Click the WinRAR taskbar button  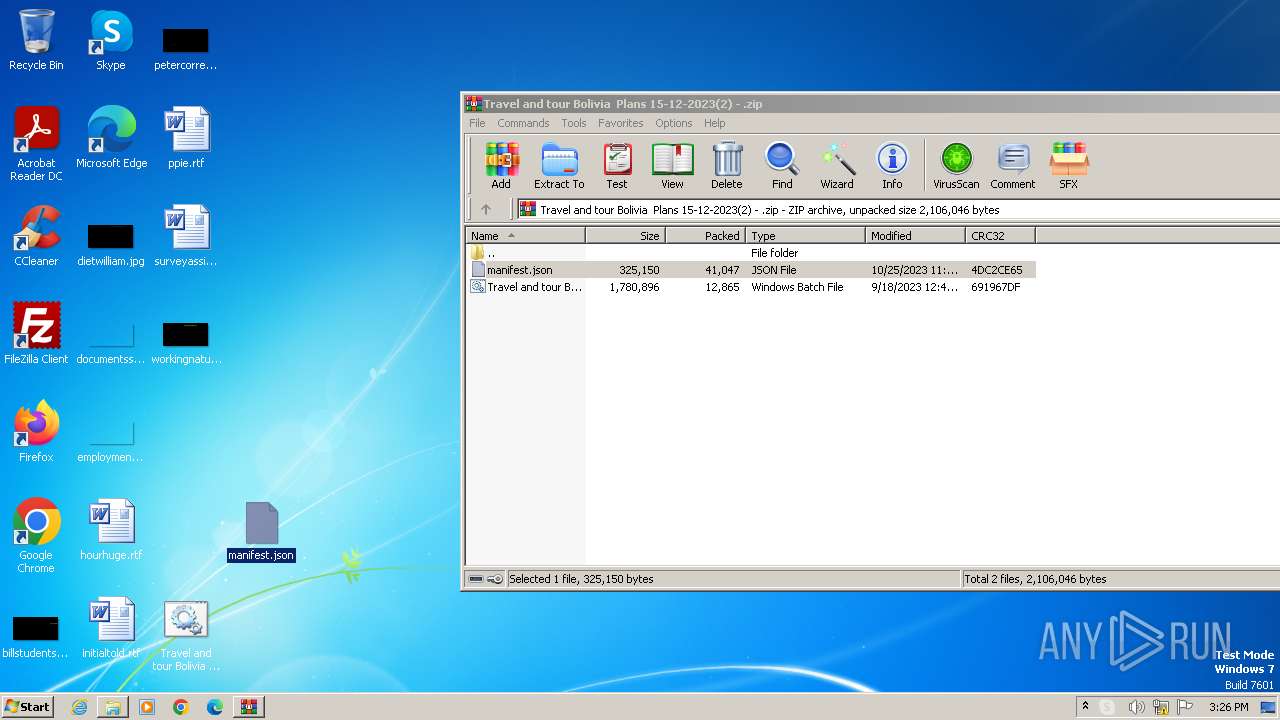point(248,707)
